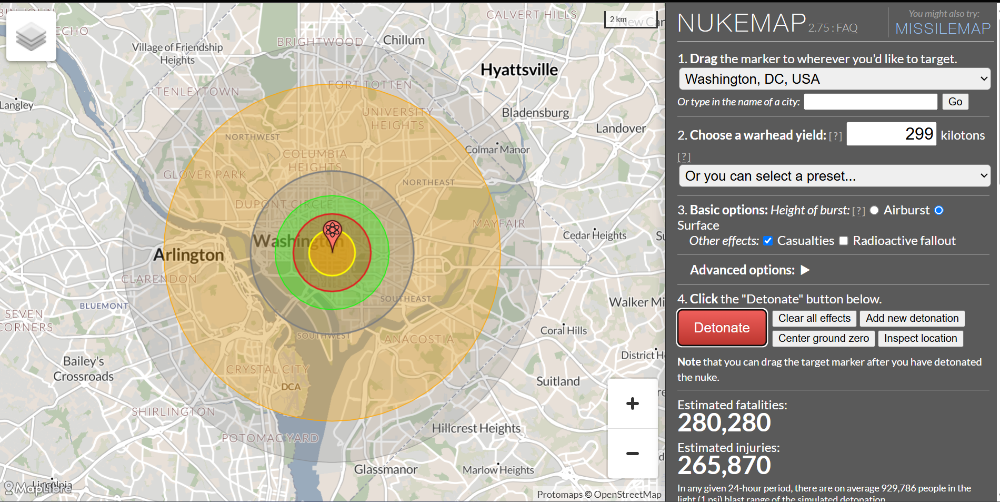Open the map layers switcher
The width and height of the screenshot is (1000, 502).
pyautogui.click(x=31, y=37)
